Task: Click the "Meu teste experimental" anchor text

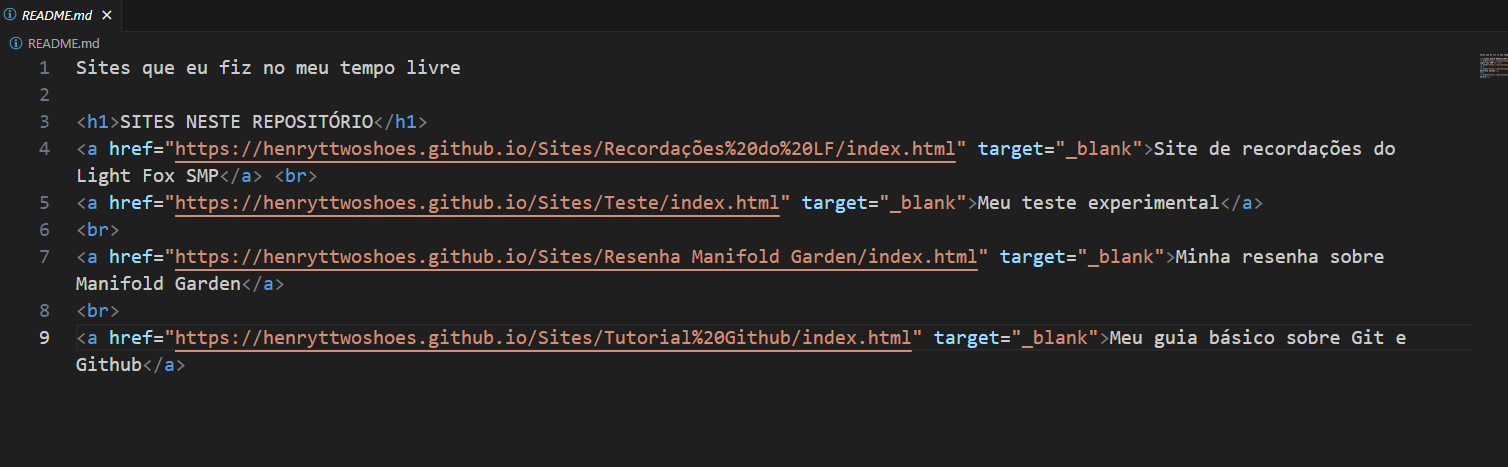Action: pos(1098,203)
